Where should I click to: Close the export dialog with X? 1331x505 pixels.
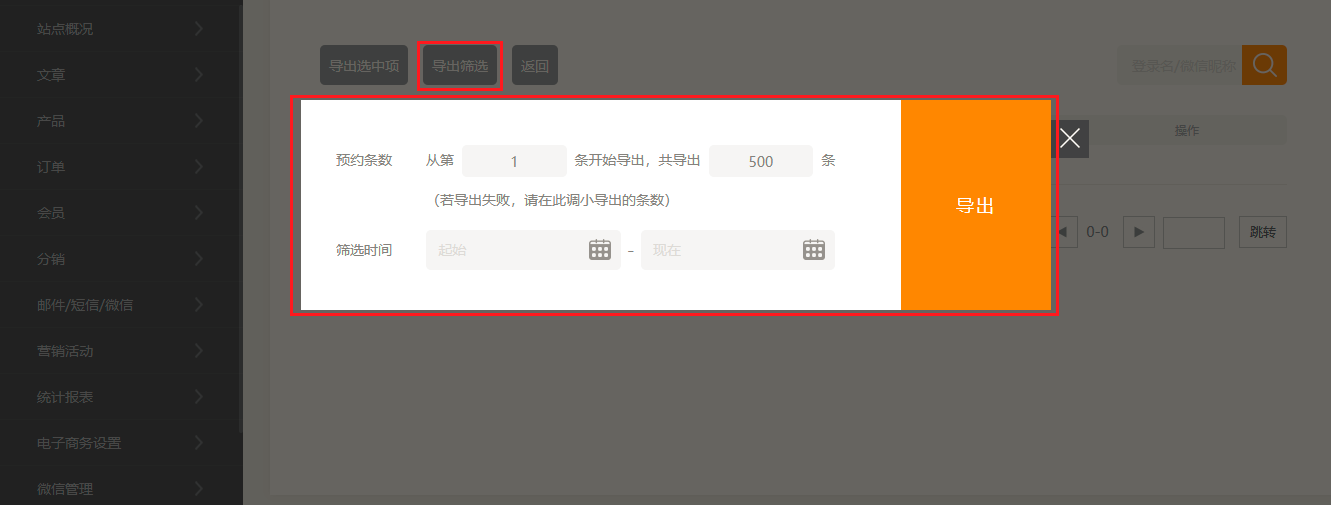pyautogui.click(x=1070, y=138)
